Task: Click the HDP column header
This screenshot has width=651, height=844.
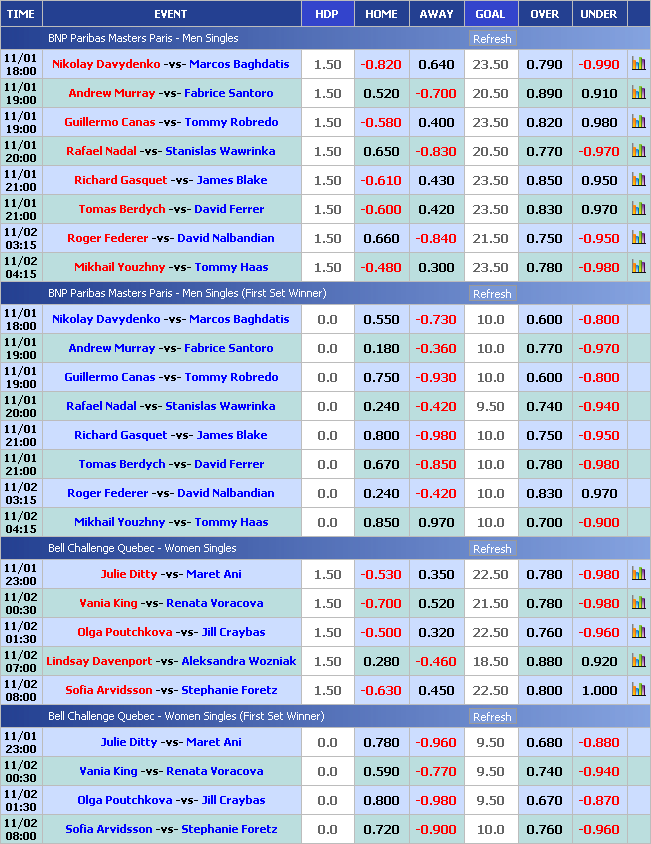Action: 327,14
